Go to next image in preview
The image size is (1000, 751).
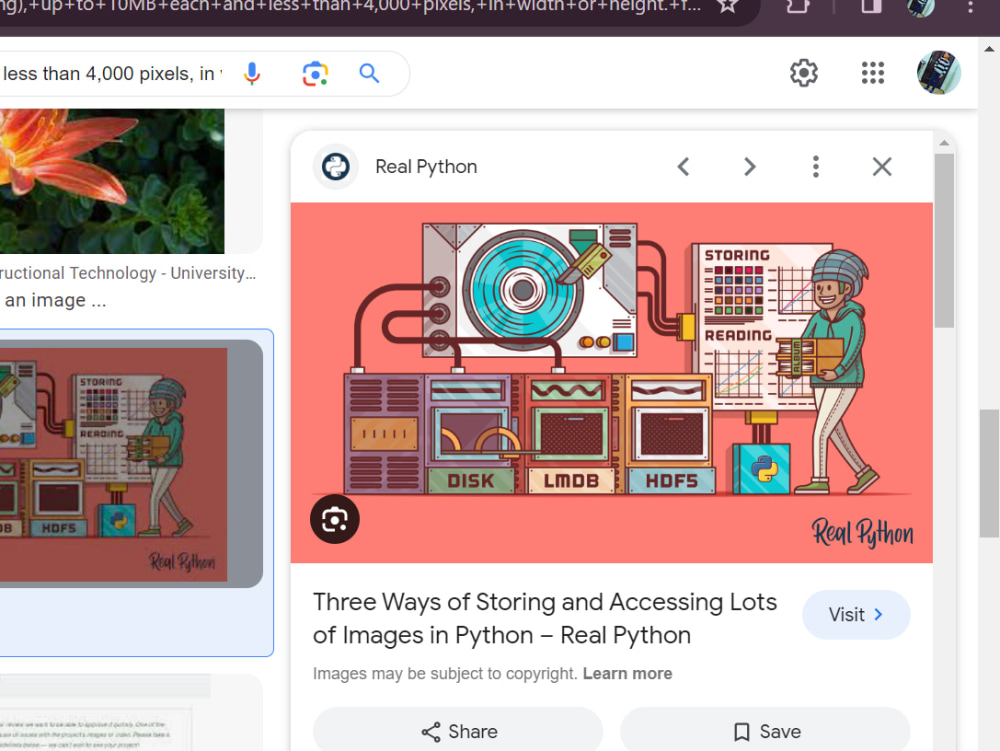point(749,167)
